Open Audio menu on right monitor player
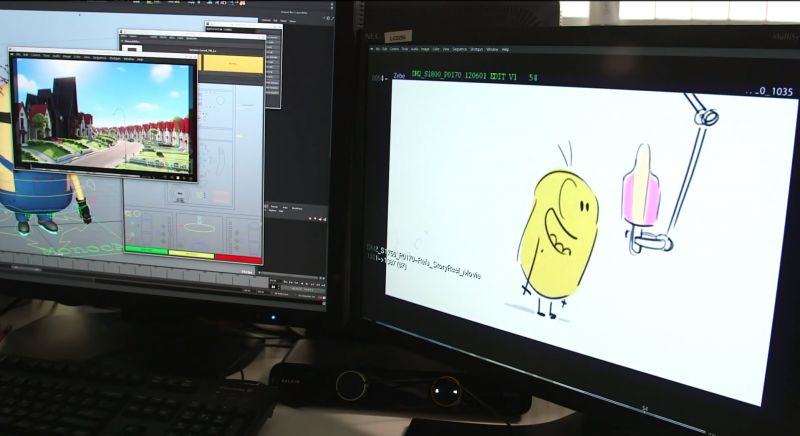Viewport: 800px width, 436px height. pyautogui.click(x=414, y=49)
